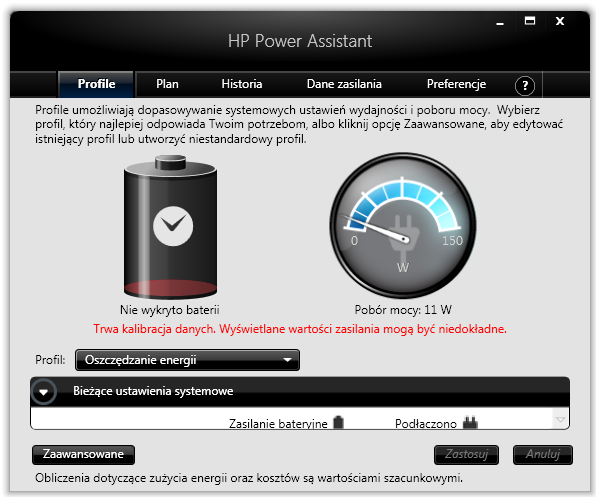Click the Zaawansowane button
The height and width of the screenshot is (497, 596).
pos(83,454)
